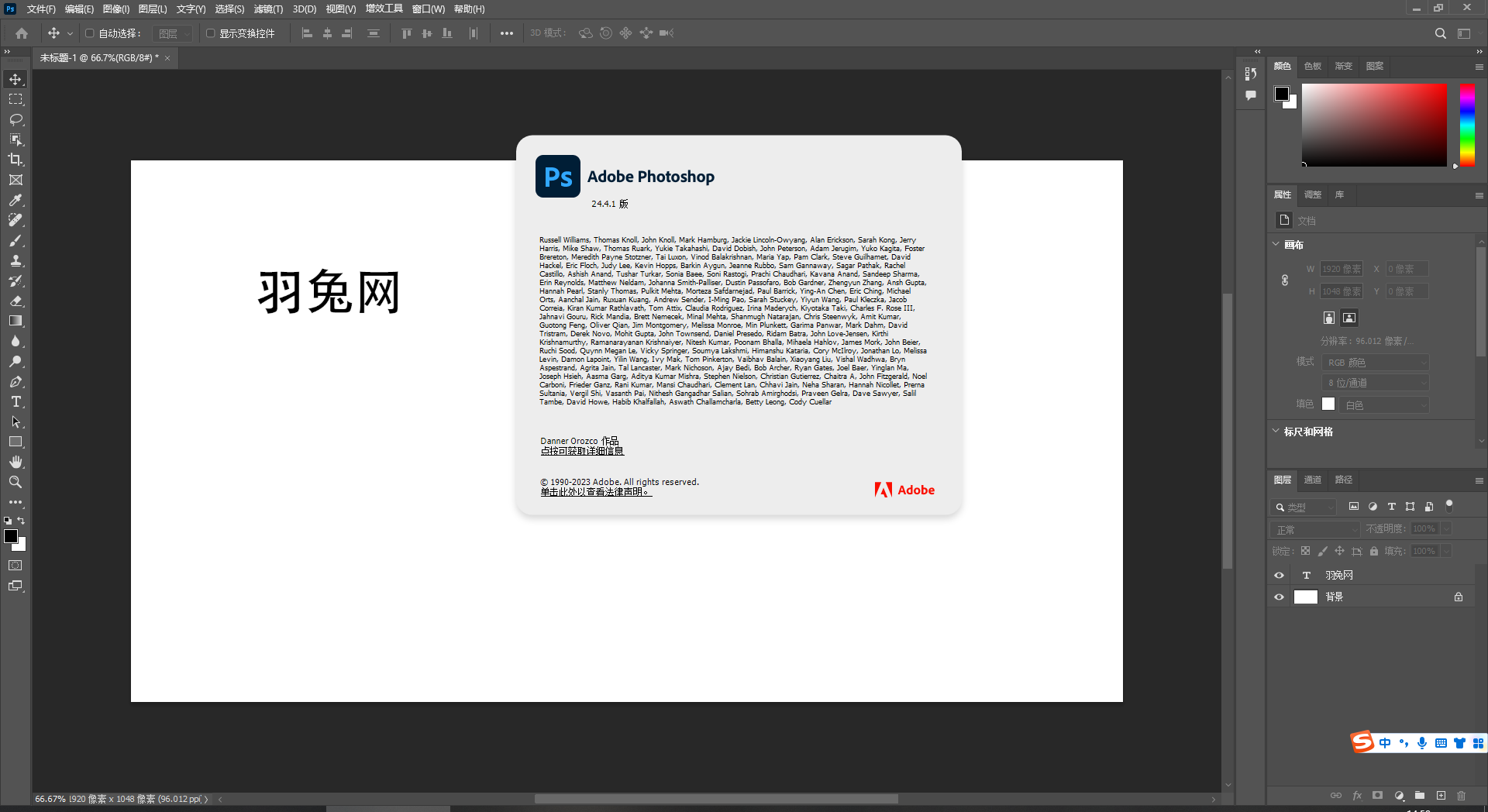Toggle the width-height link icon
This screenshot has width=1488, height=812.
pyautogui.click(x=1285, y=280)
